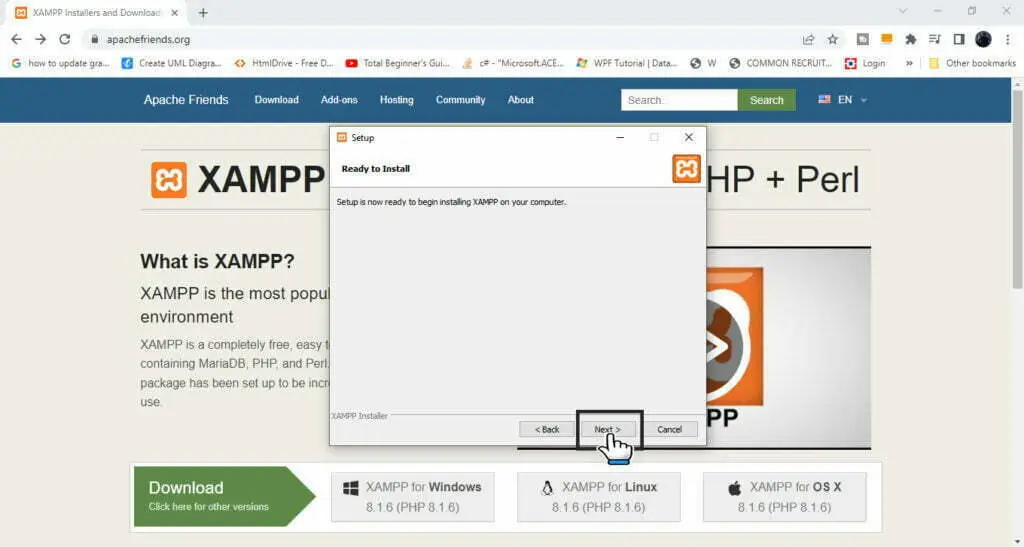Screen dimensions: 1024x547
Task: Close the XAMPP Installers tab
Action: [x=174, y=12]
